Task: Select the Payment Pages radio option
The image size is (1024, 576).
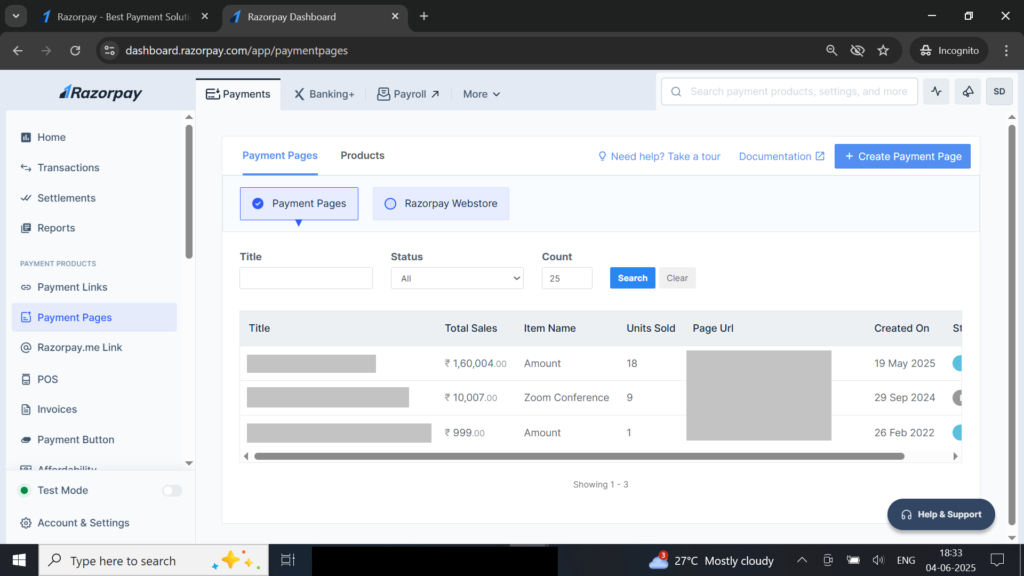Action: pyautogui.click(x=299, y=203)
